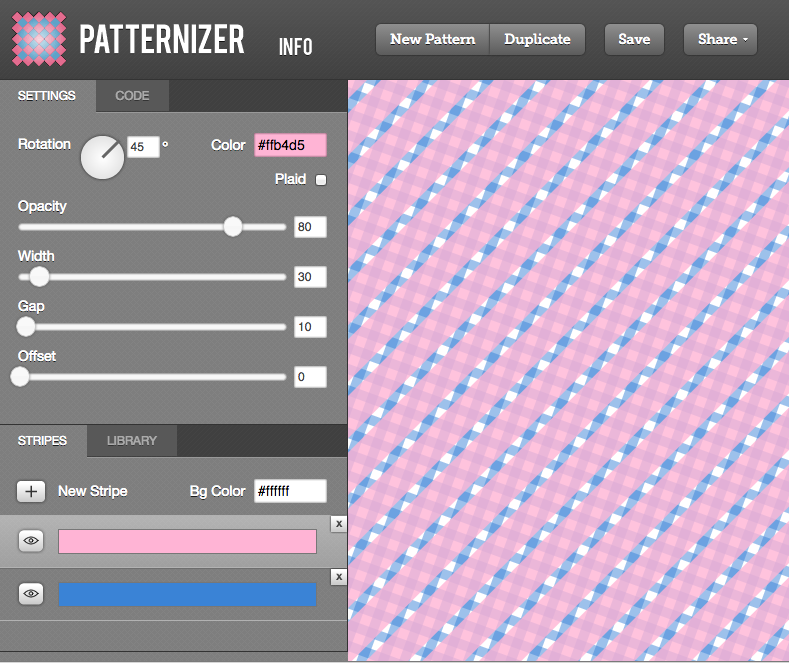Image resolution: width=789 pixels, height=663 pixels.
Task: Click the Rotation label
Action: (44, 144)
